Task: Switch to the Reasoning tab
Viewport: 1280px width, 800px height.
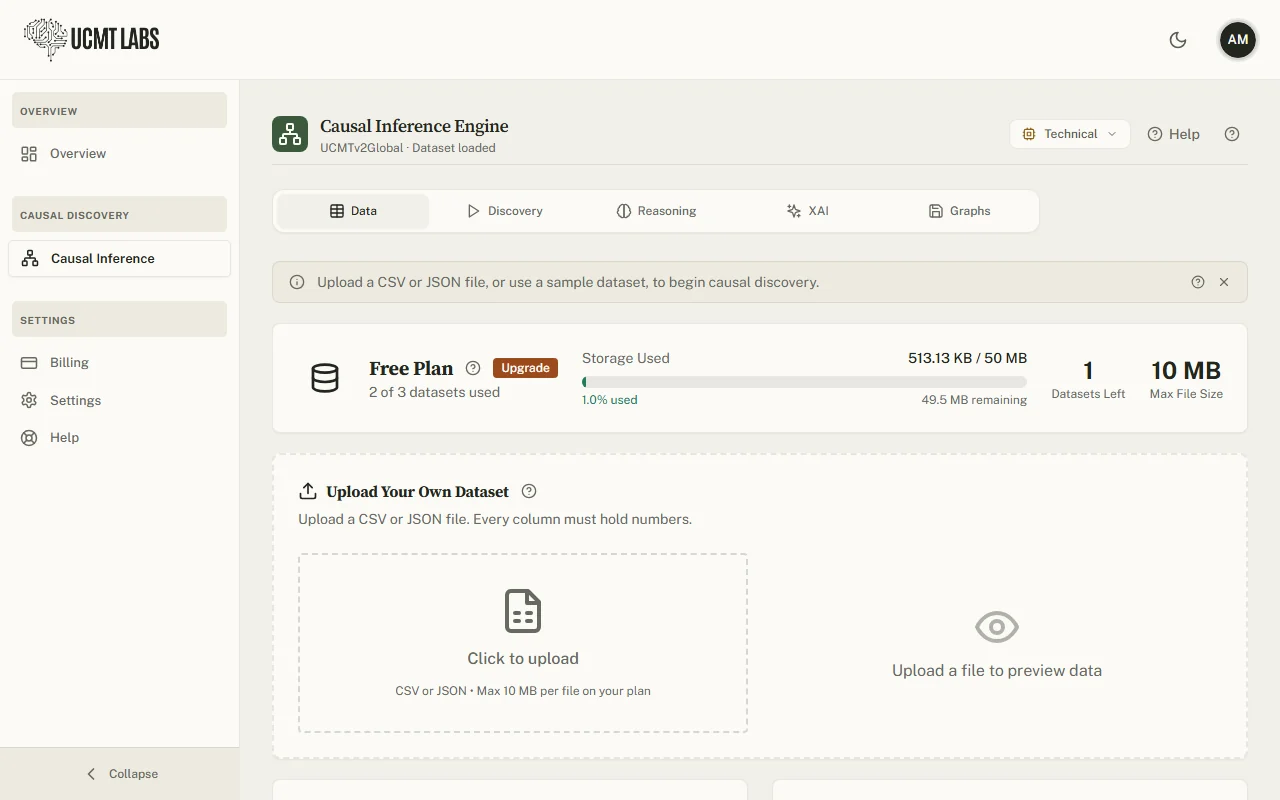Action: click(x=656, y=211)
